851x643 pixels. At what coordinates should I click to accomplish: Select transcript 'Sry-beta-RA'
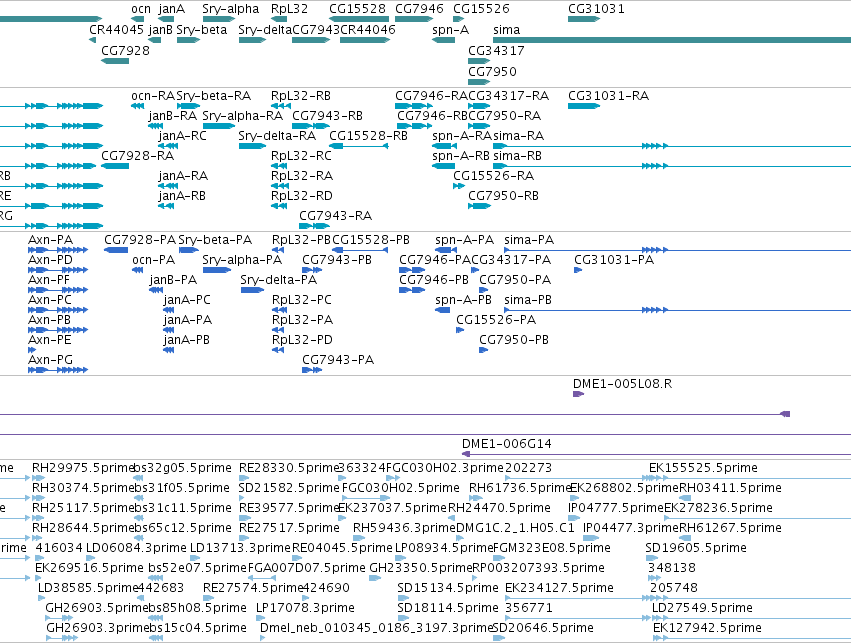(214, 96)
